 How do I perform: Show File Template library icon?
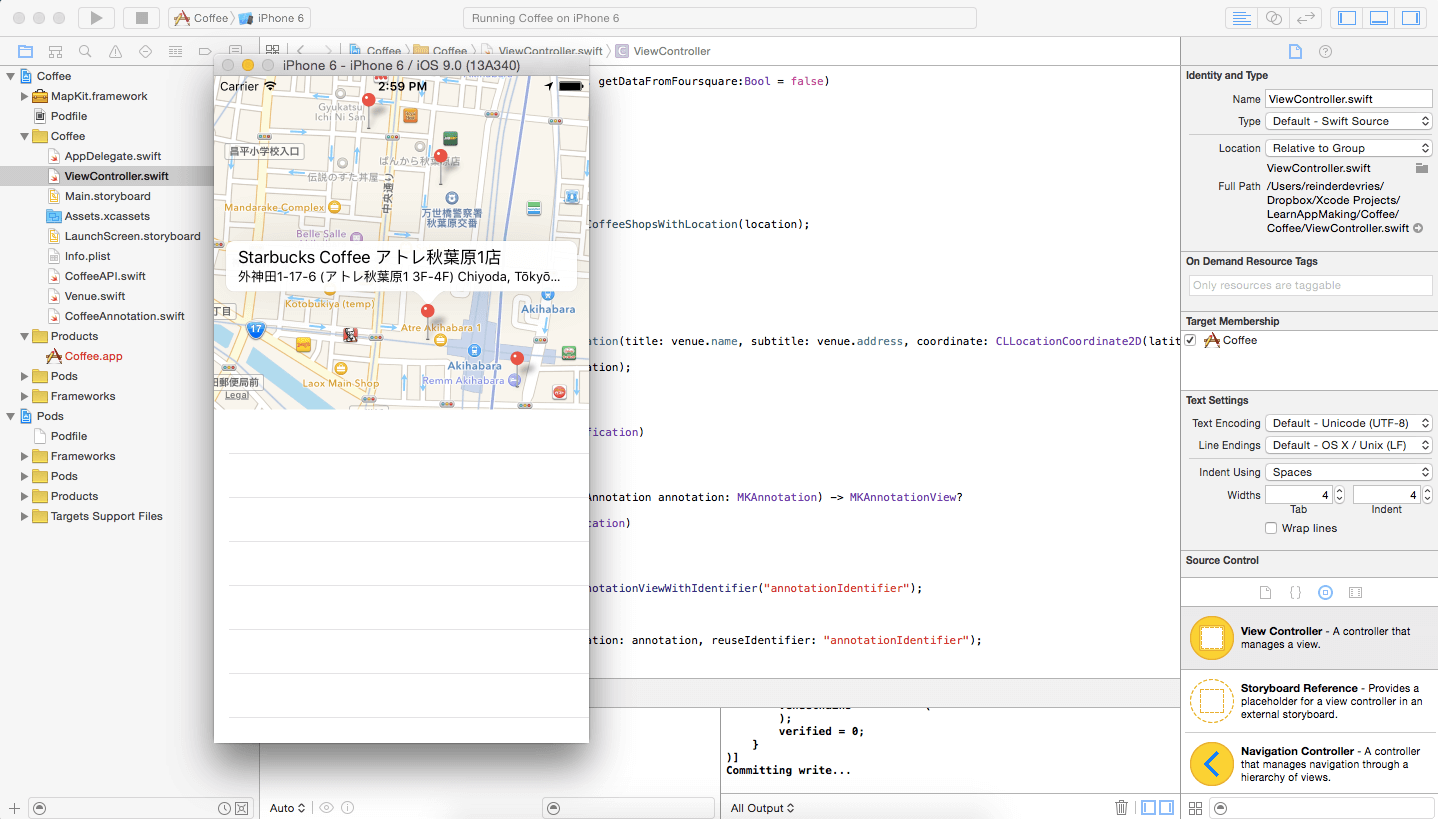coord(1265,592)
